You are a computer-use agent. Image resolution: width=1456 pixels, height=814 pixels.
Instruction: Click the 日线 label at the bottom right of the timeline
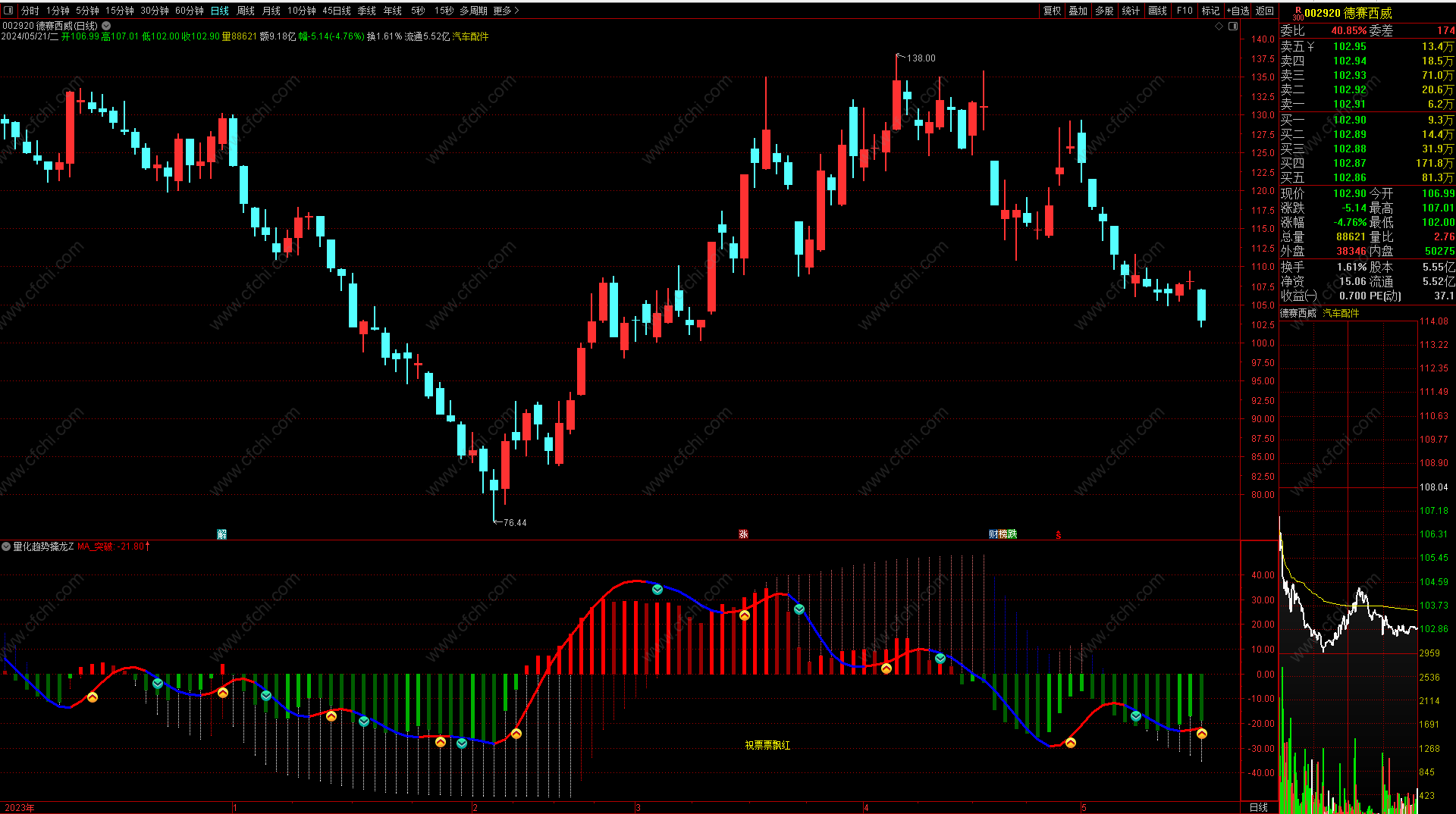click(1258, 807)
